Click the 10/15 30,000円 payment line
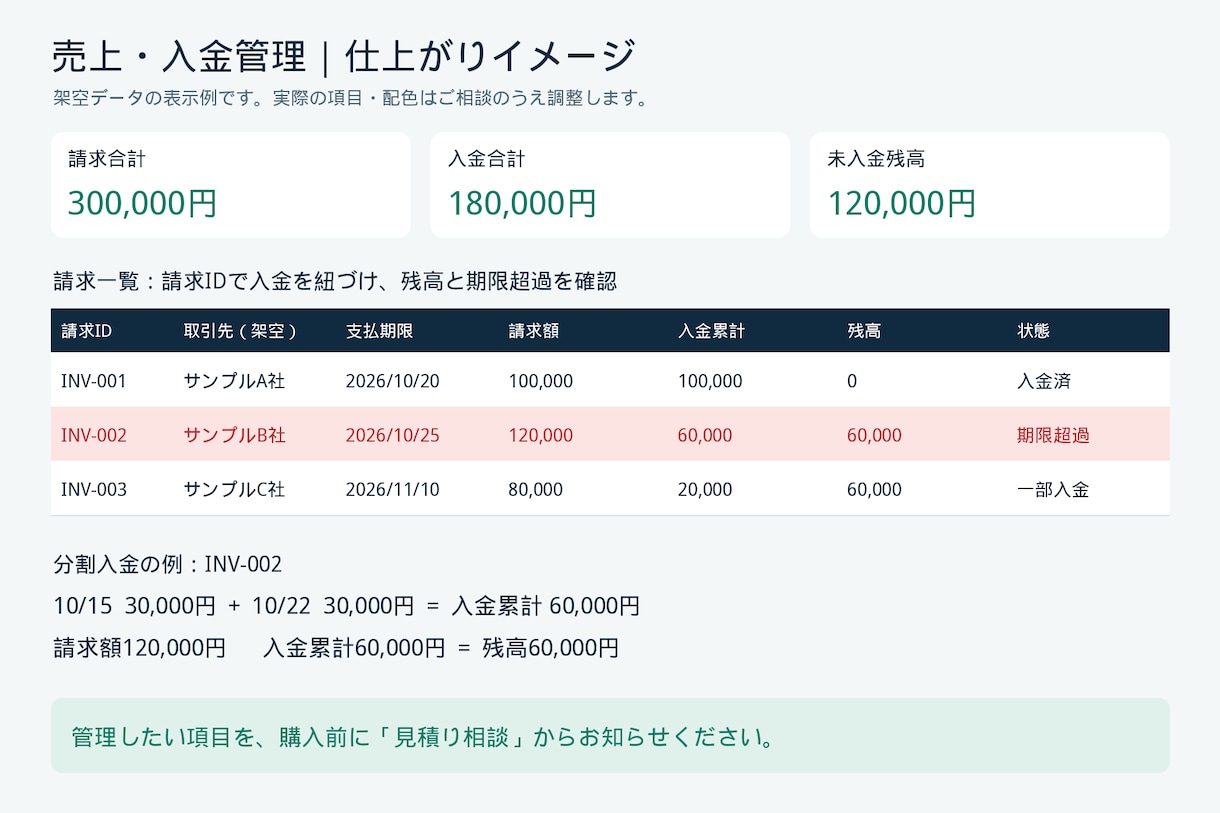Screen dimensions: 1220x813 click(x=346, y=606)
